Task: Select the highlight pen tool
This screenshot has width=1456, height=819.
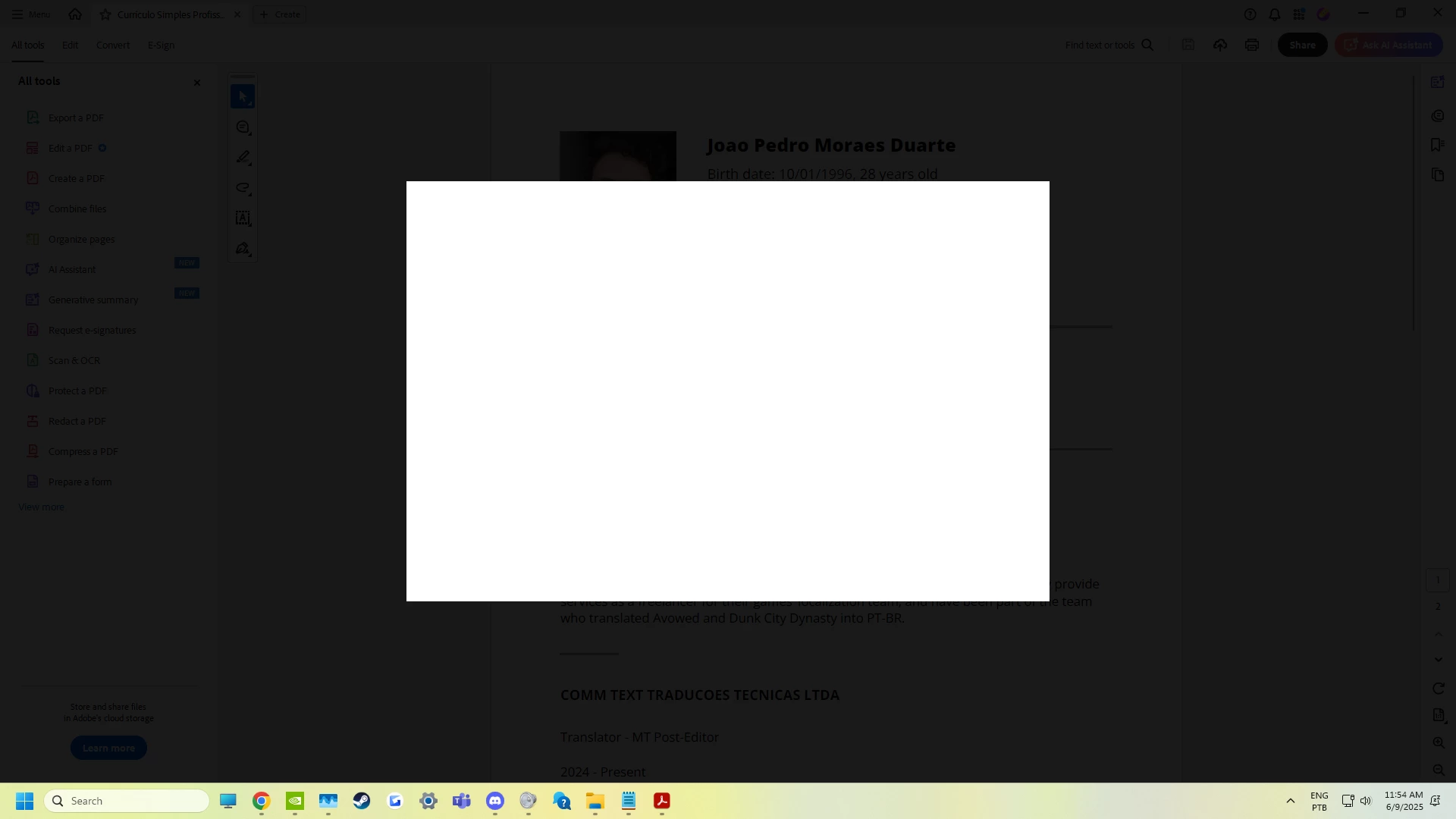Action: (x=243, y=158)
